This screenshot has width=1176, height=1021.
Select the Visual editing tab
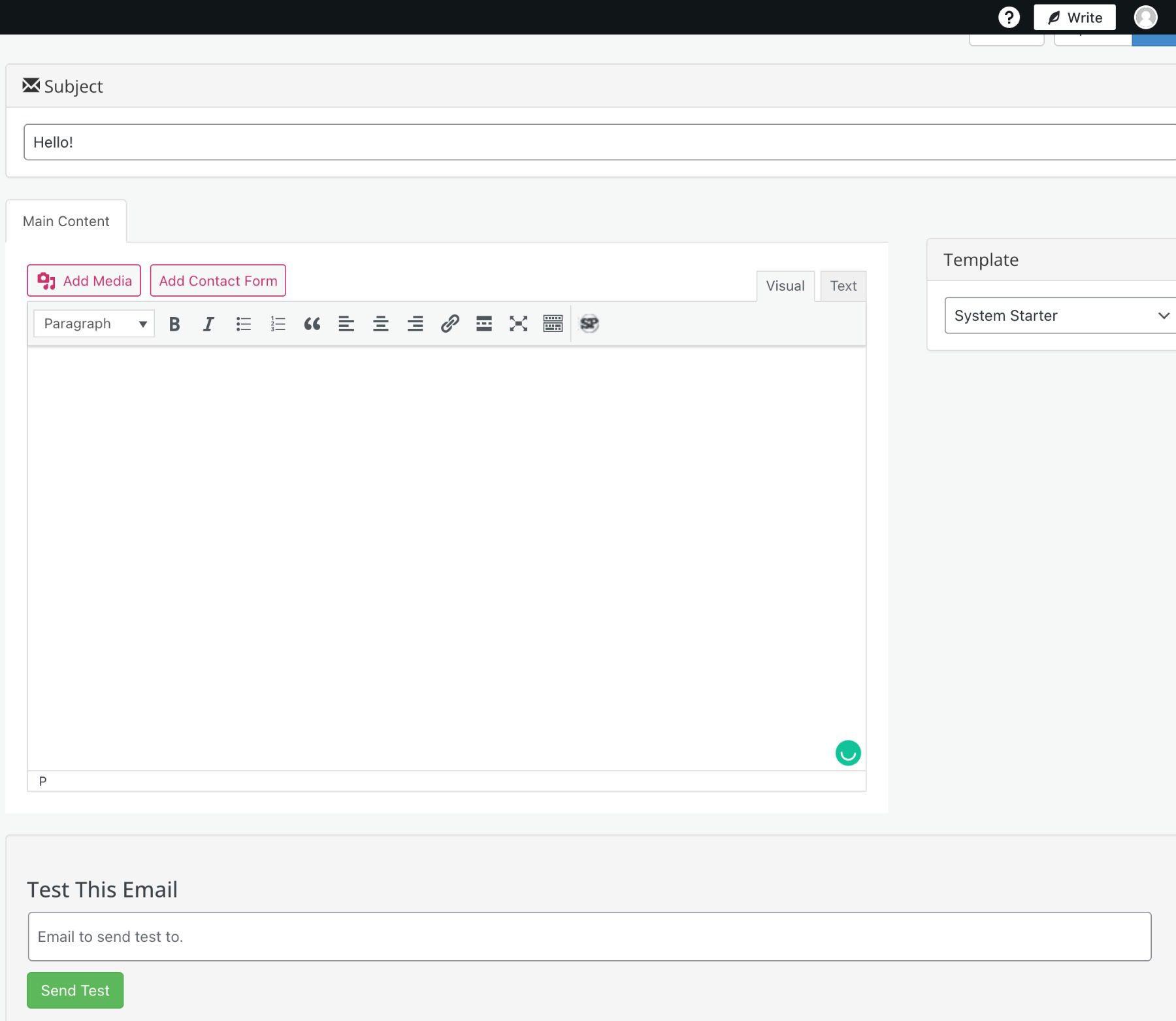[x=785, y=286]
